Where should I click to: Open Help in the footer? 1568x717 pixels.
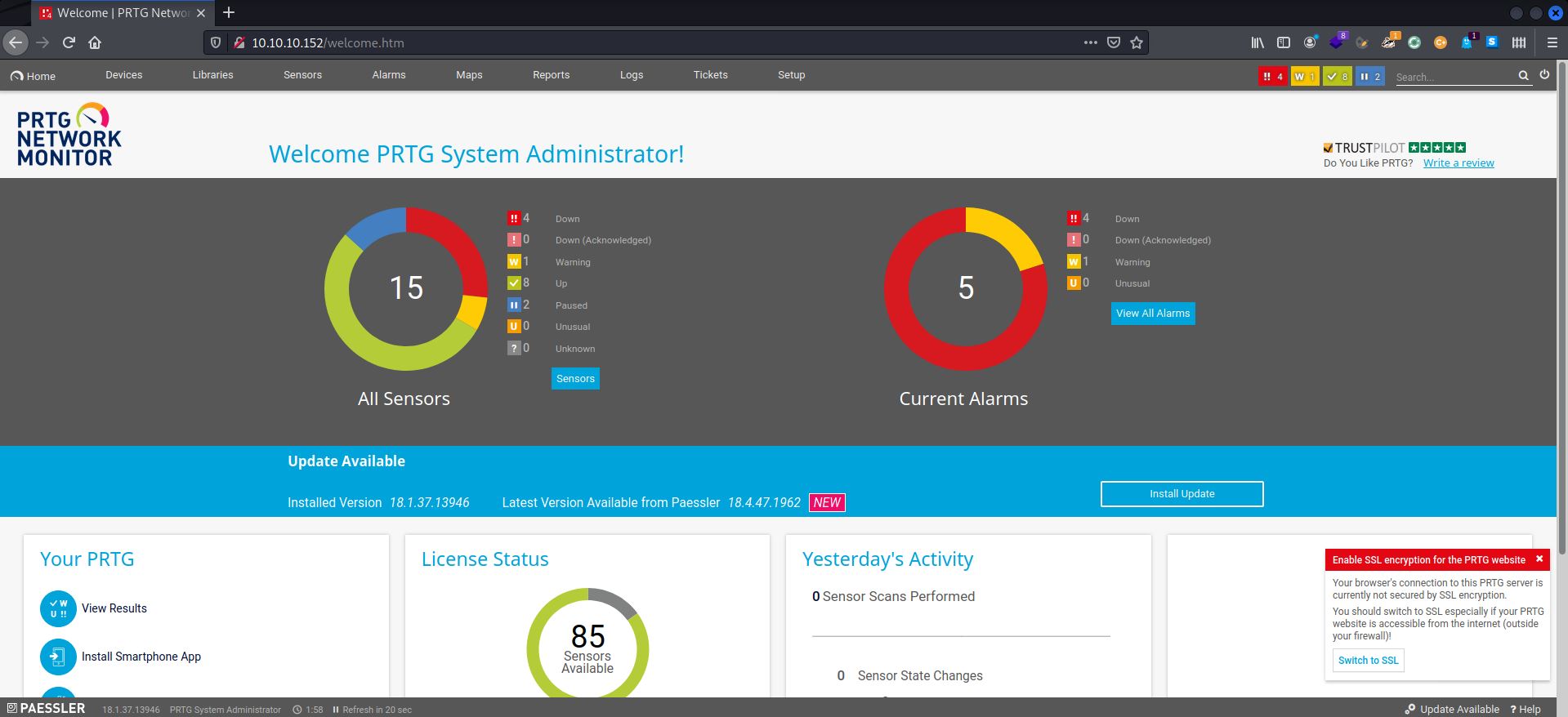(1525, 709)
